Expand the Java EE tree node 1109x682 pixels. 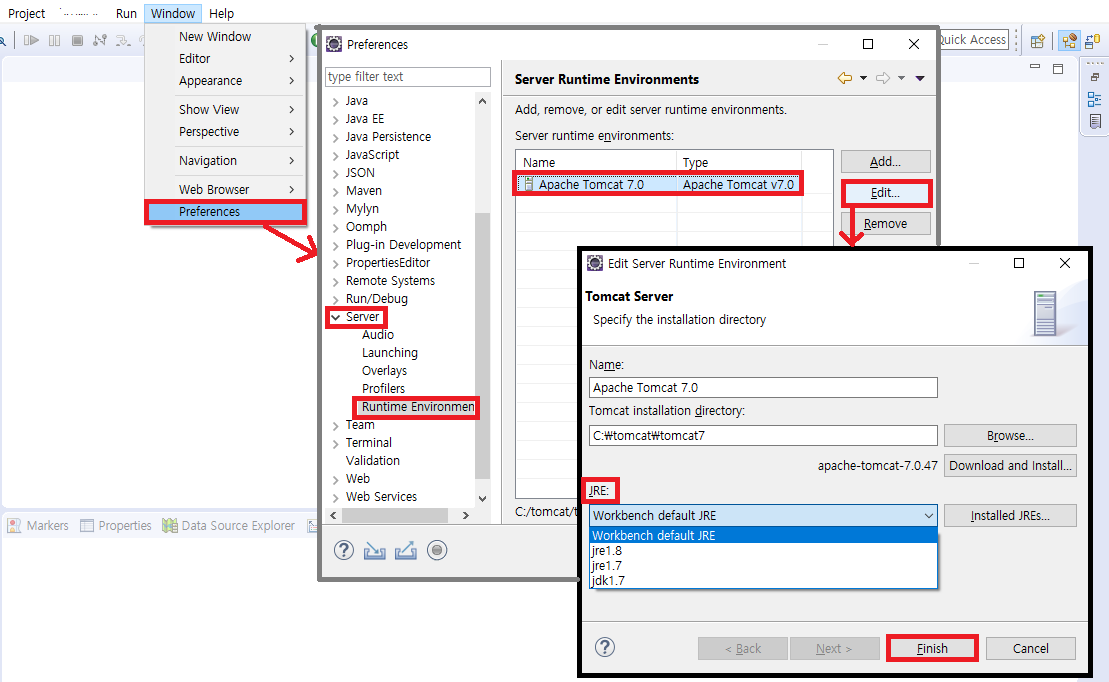pyautogui.click(x=335, y=120)
